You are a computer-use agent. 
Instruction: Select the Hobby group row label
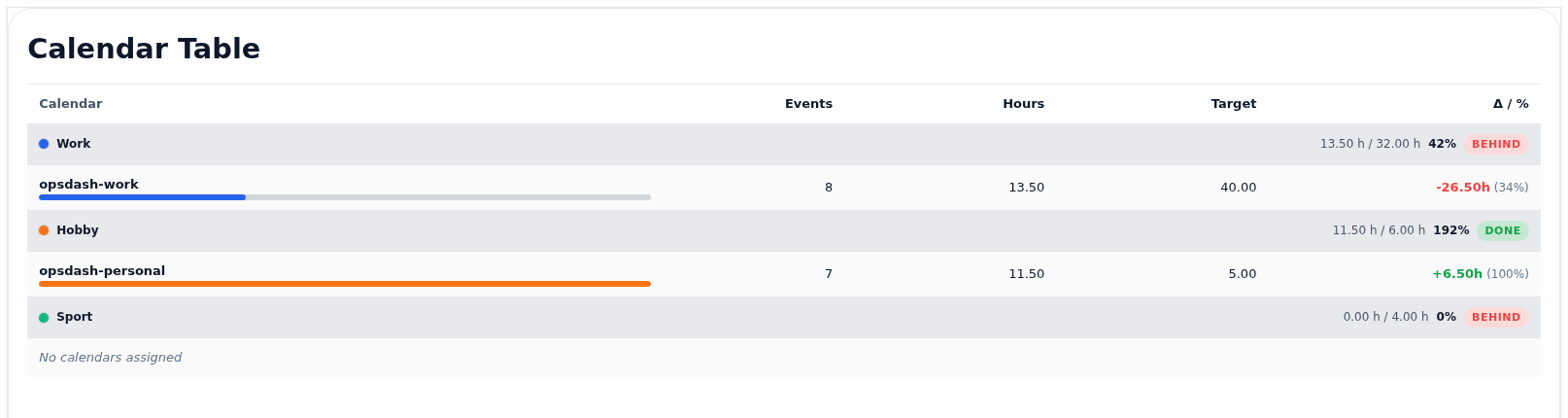point(78,230)
